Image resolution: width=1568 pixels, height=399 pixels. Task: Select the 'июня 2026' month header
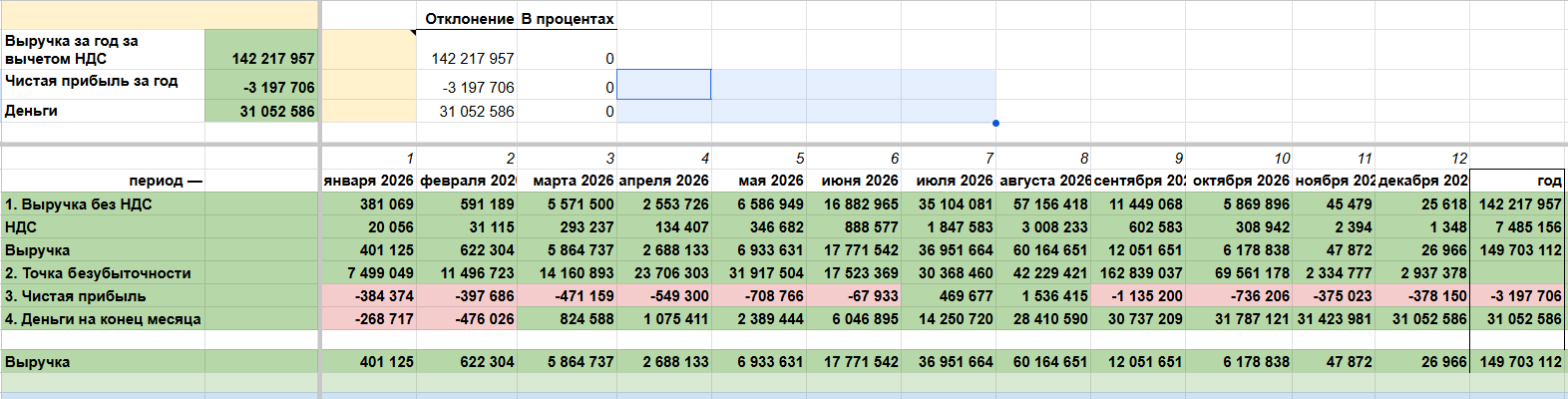pos(854,181)
